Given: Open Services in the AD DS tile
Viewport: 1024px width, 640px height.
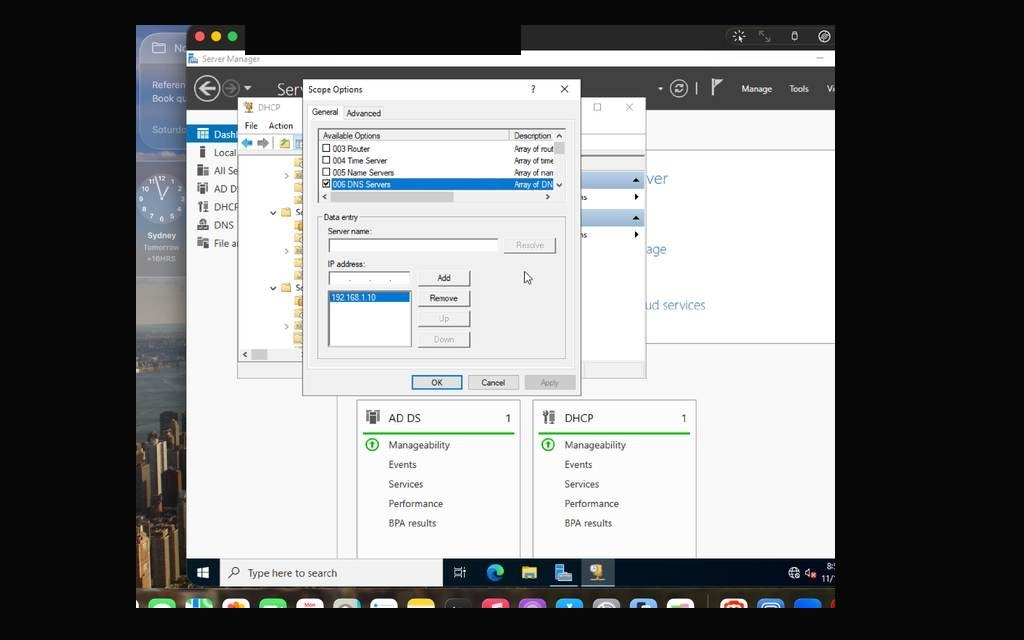Looking at the screenshot, I should click(406, 484).
